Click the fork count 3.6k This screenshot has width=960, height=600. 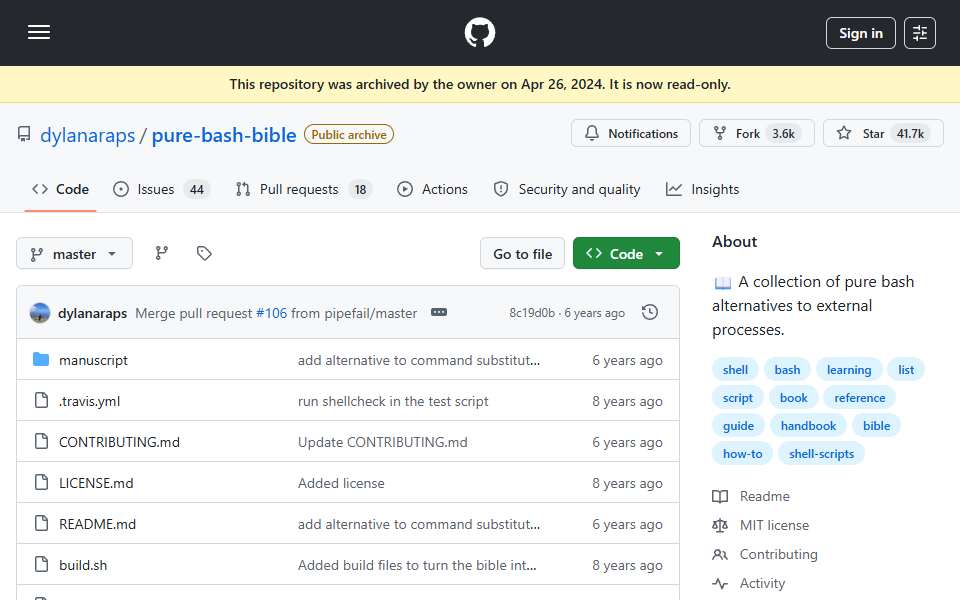click(x=783, y=133)
